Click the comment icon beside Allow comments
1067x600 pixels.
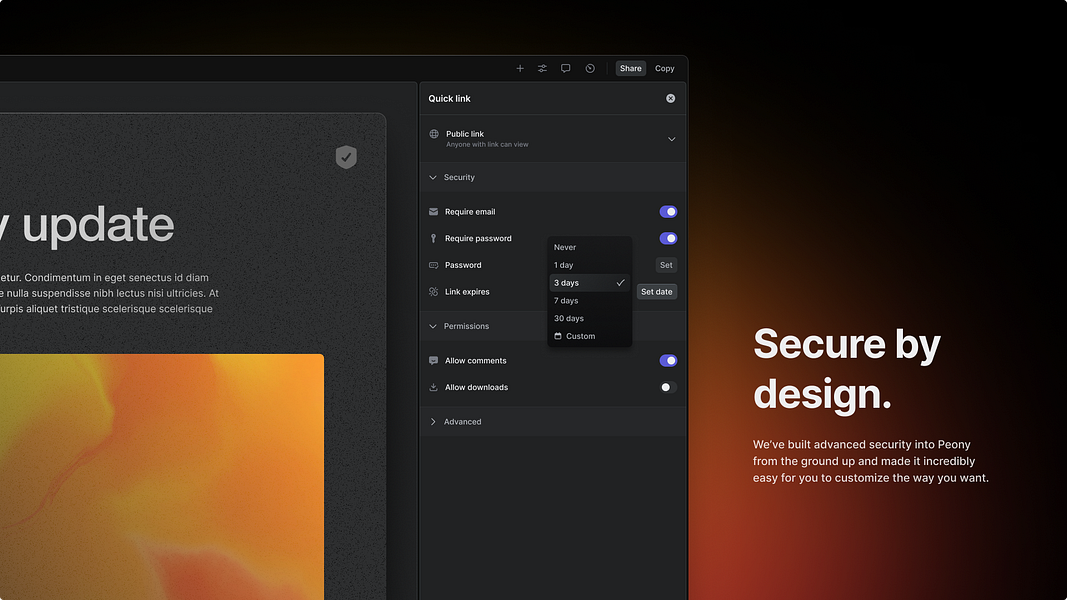tap(433, 361)
